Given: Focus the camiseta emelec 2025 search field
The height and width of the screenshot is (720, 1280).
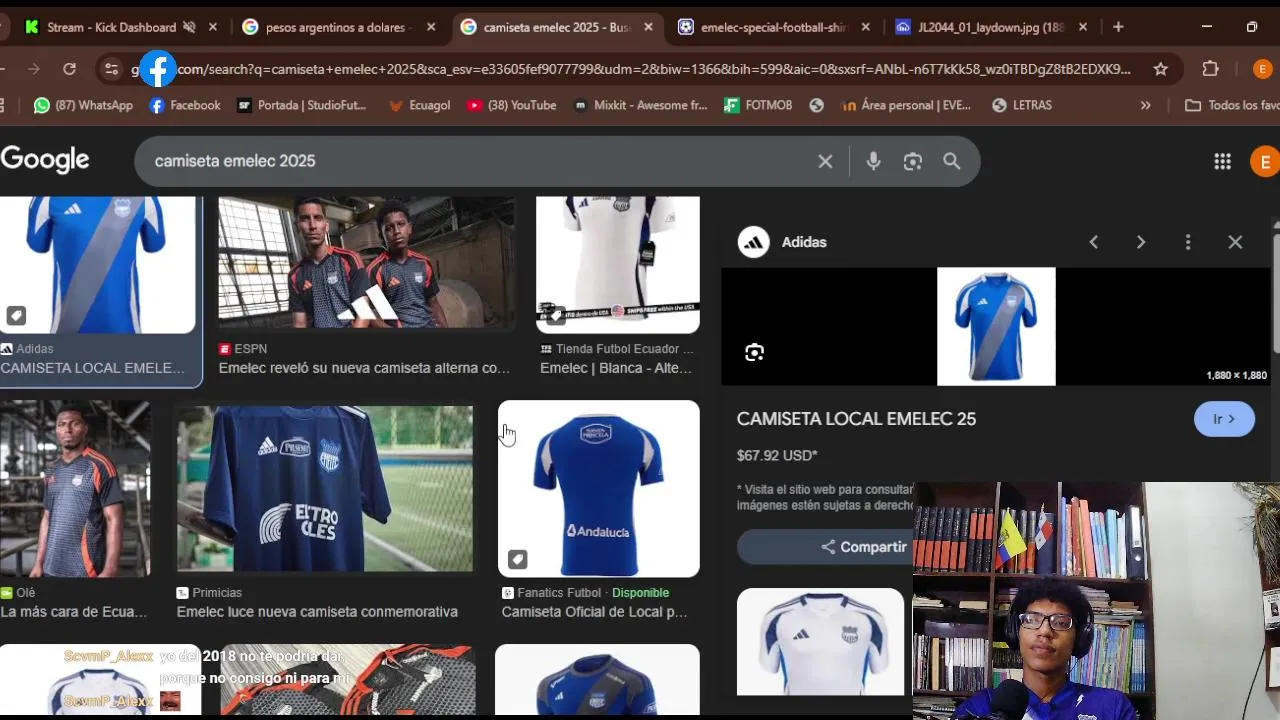Looking at the screenshot, I should point(480,161).
